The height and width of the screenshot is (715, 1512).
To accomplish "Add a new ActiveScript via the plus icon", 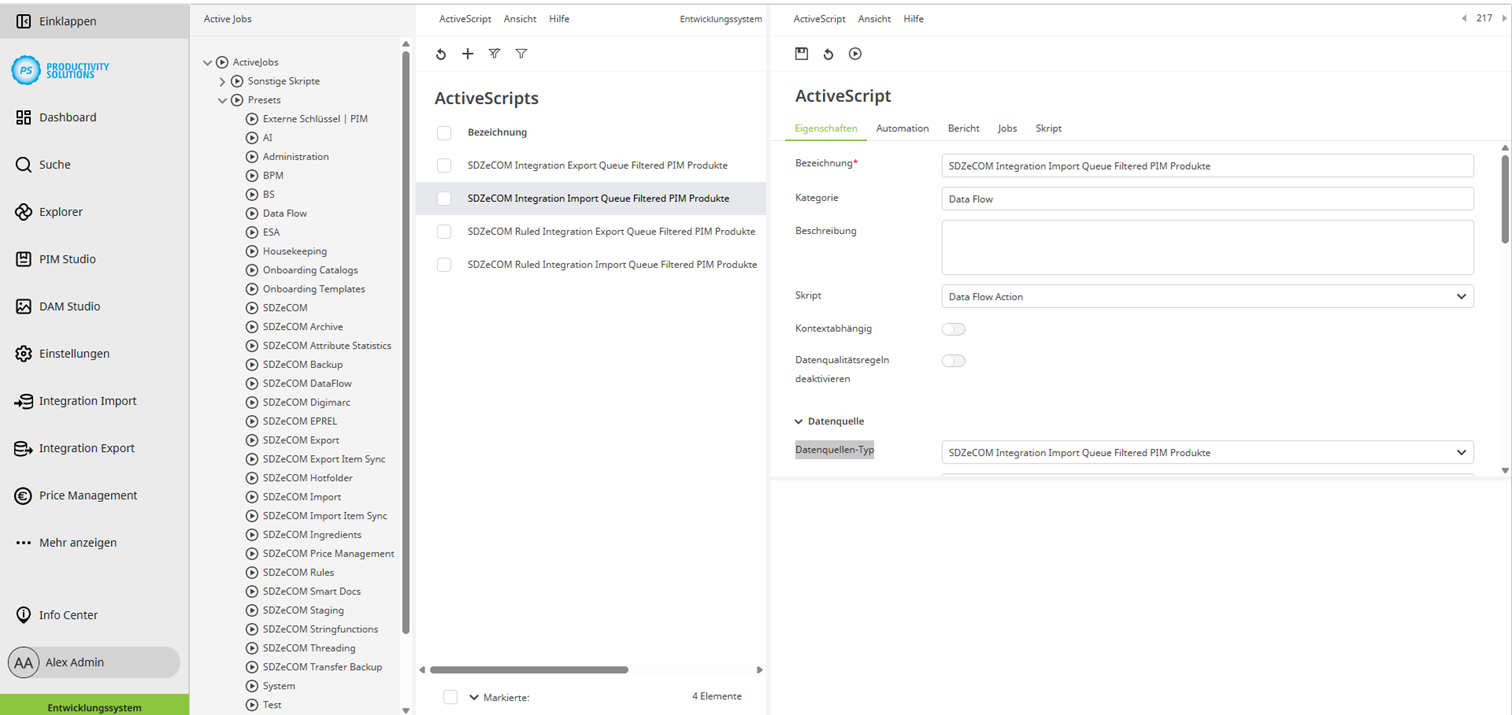I will 467,54.
